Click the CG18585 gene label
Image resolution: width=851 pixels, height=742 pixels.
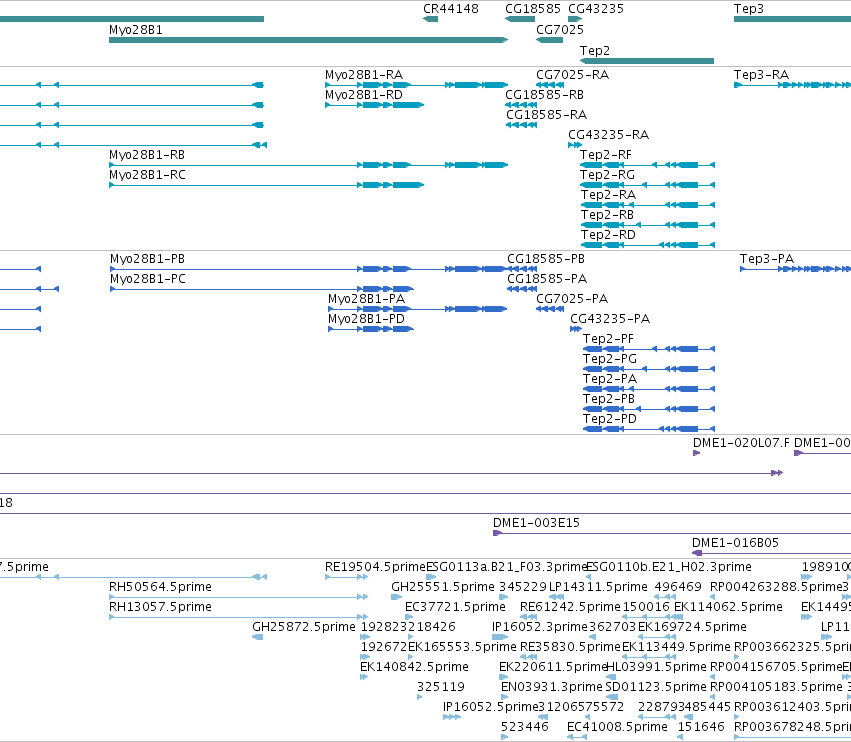coord(533,9)
